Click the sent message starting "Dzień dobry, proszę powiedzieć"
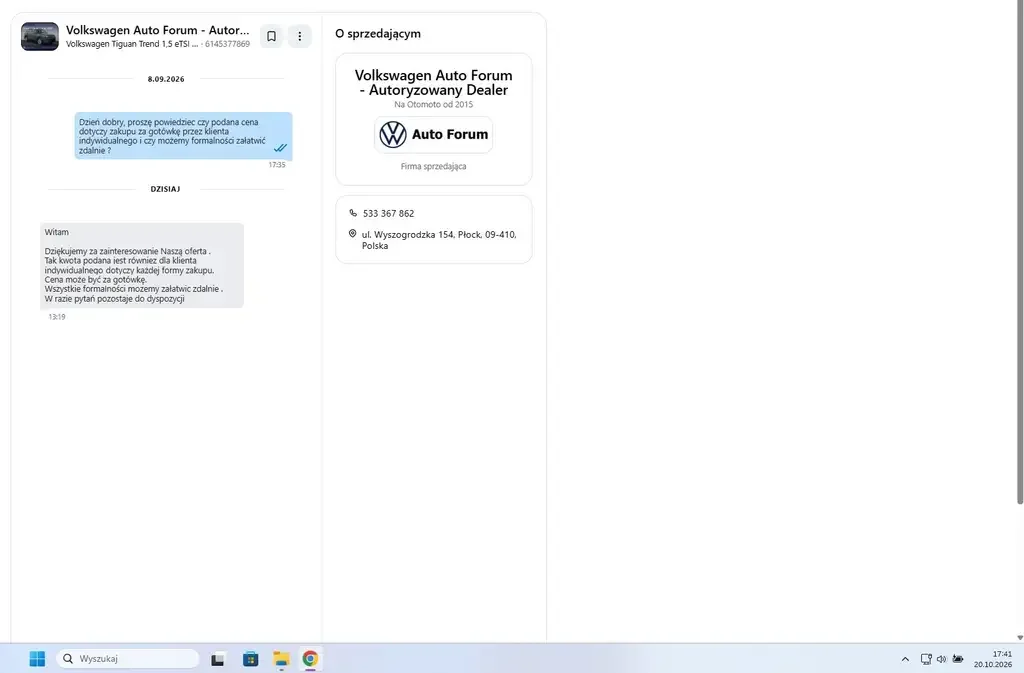1024x673 pixels. 184,136
